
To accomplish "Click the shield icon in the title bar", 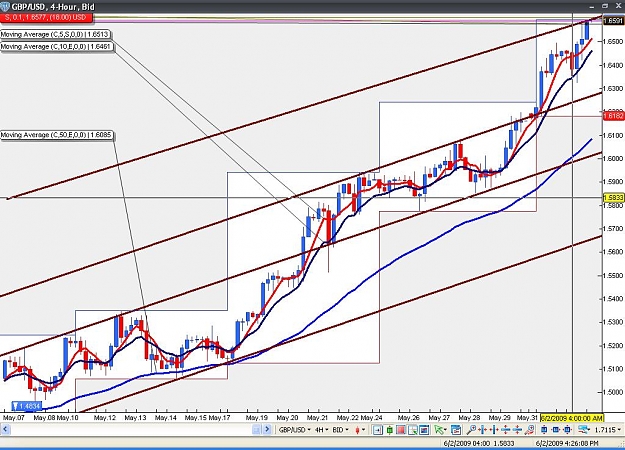I will [x=5, y=6].
